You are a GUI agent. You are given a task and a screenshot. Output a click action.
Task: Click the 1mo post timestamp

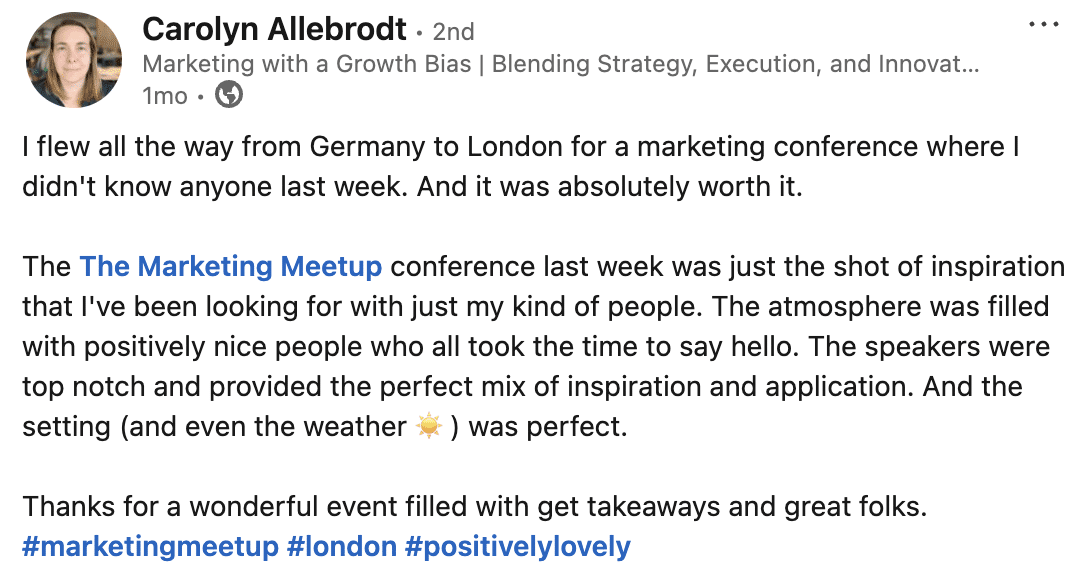click(165, 95)
